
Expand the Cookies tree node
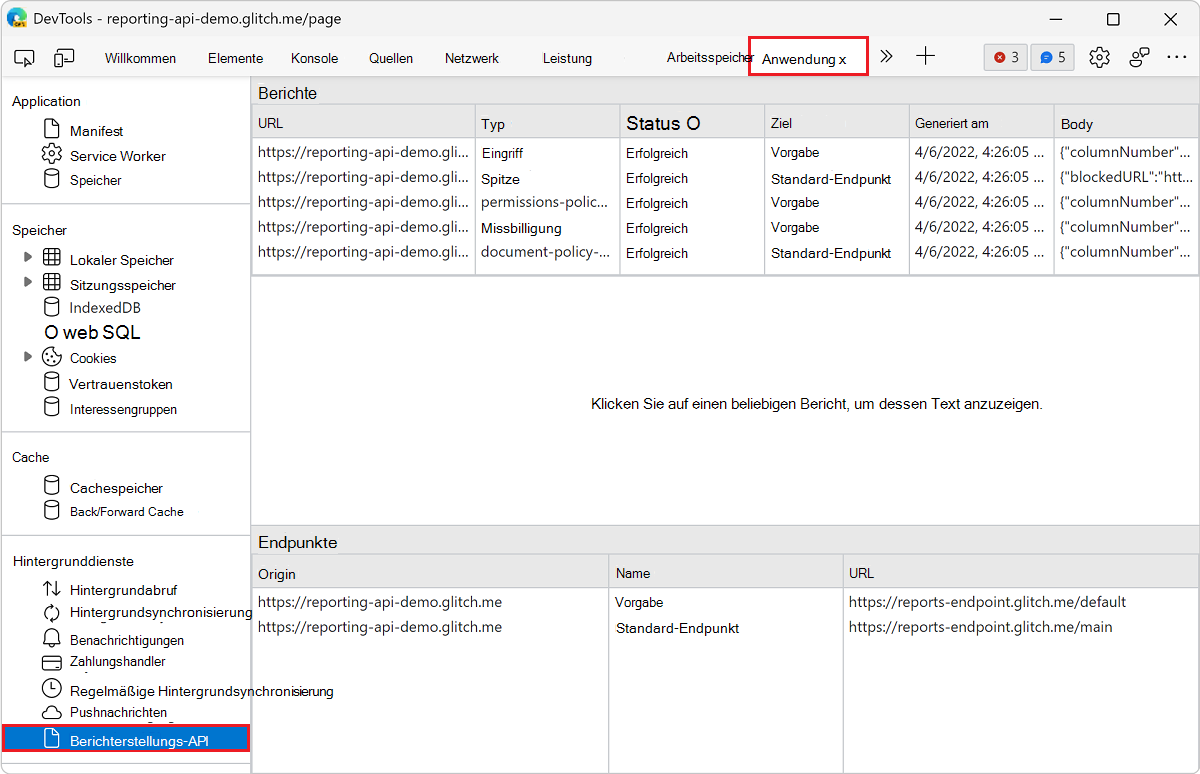click(x=28, y=357)
